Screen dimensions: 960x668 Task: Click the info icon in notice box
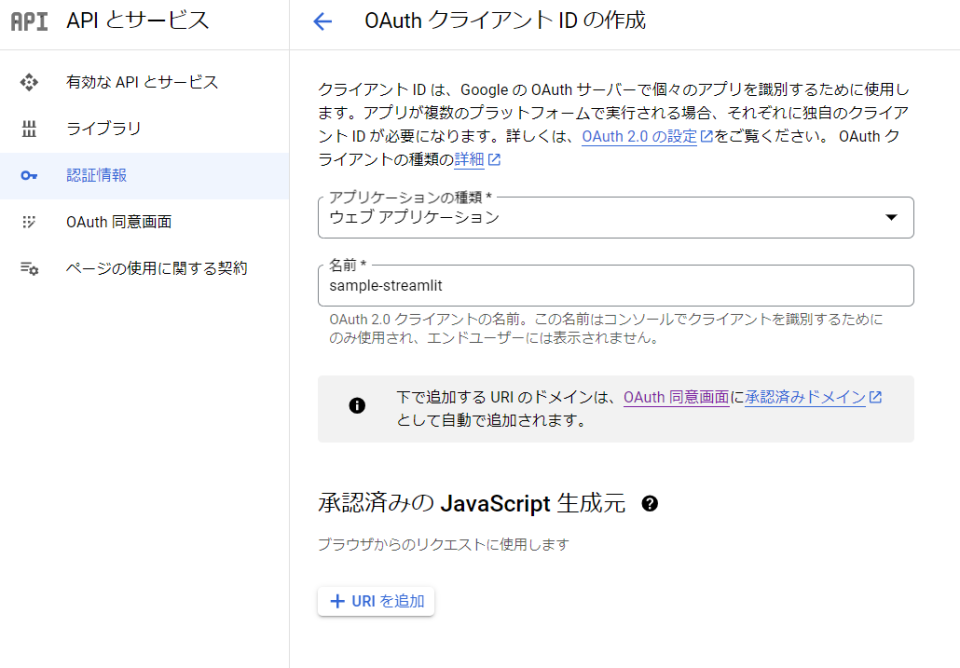pos(357,405)
